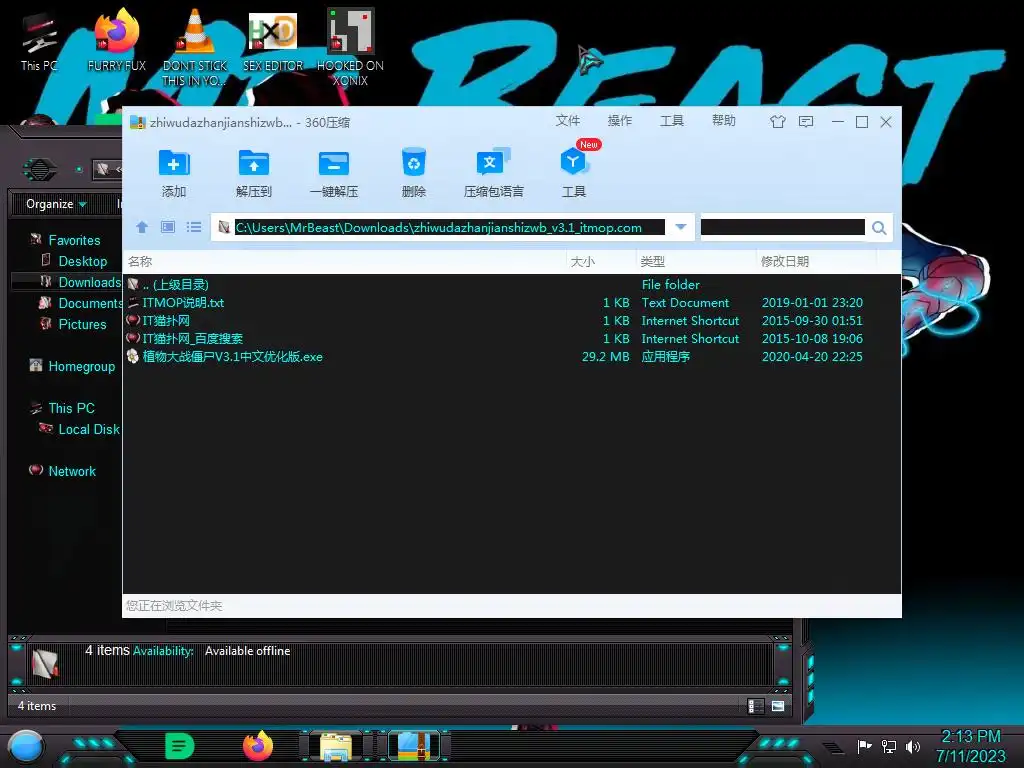Screen dimensions: 1024x768
Task: Select Desktop in Explorer sidebar
Action: click(x=82, y=261)
